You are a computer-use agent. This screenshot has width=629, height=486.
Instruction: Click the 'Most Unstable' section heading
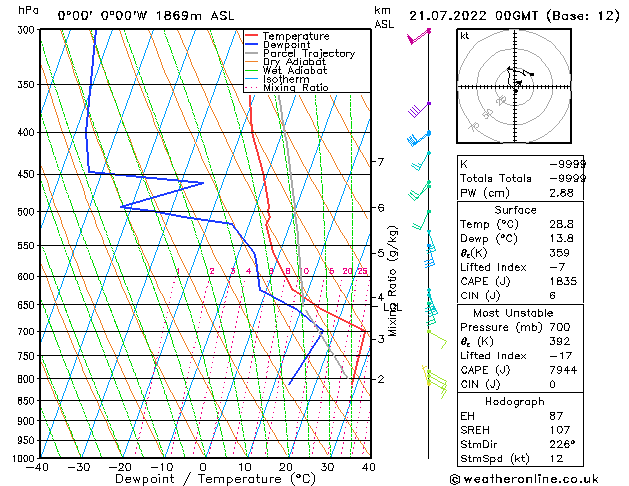(x=513, y=313)
